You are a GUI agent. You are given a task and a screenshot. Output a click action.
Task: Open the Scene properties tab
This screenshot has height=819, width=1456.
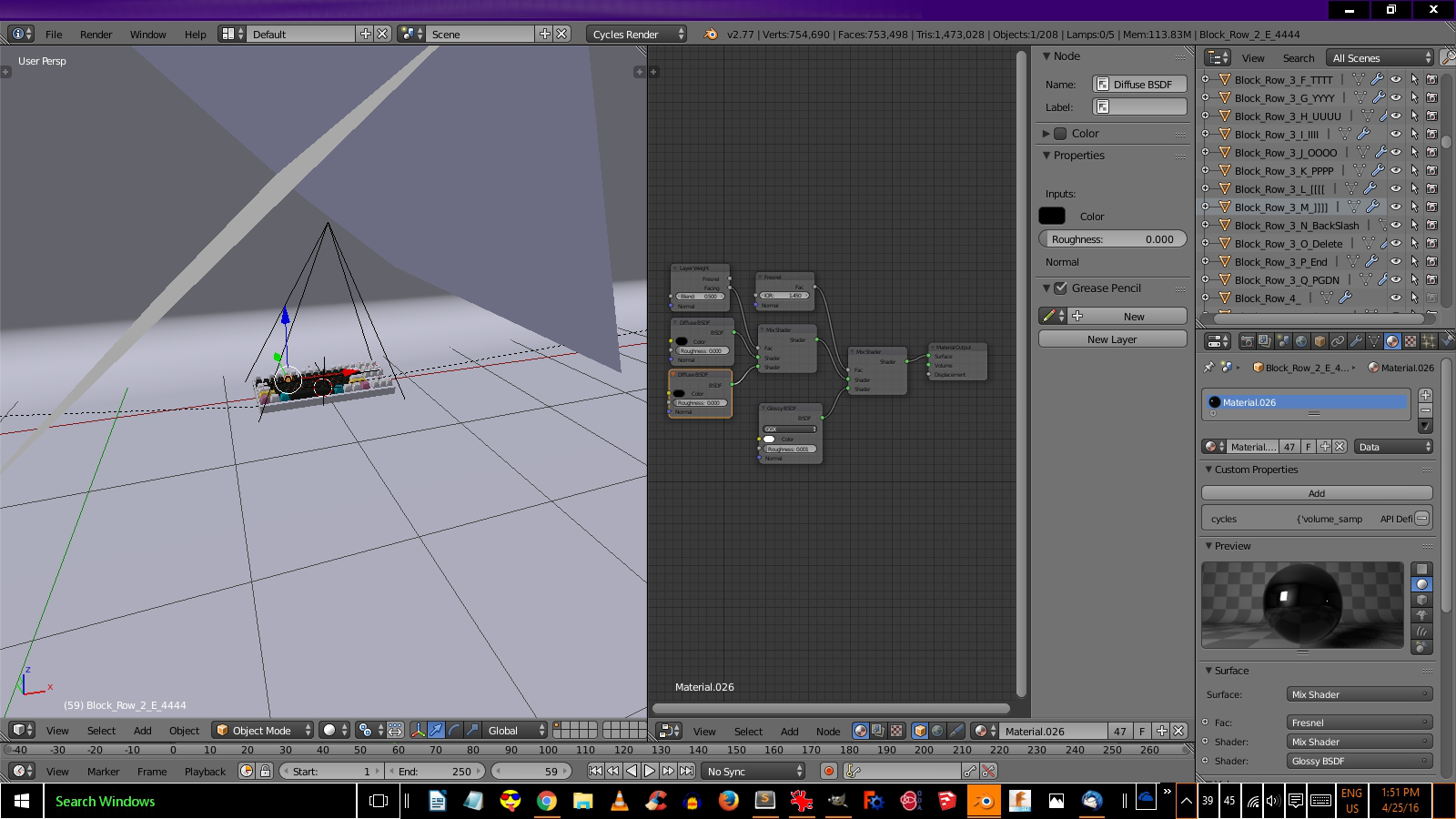click(x=1283, y=341)
